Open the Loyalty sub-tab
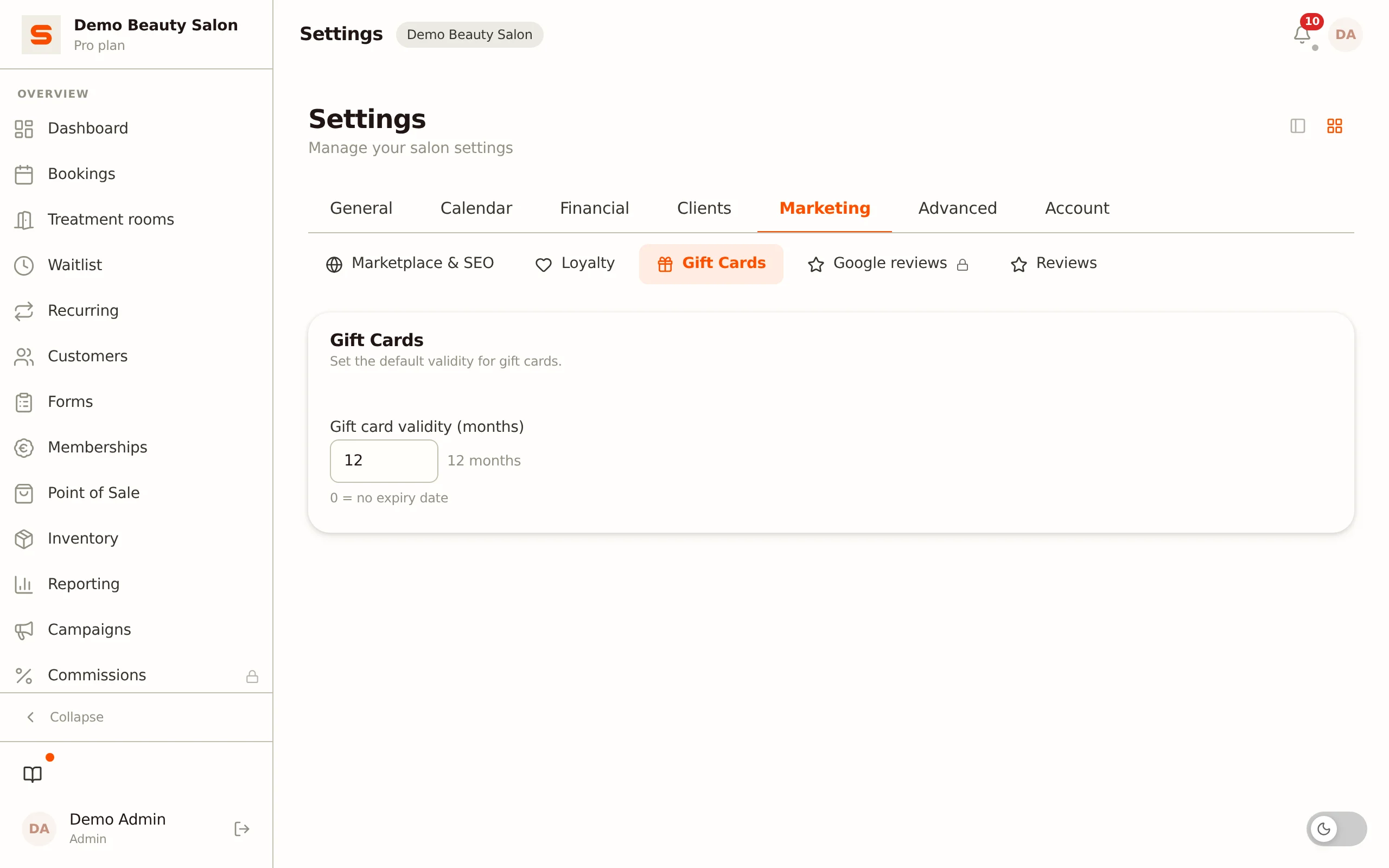Viewport: 1389px width, 868px height. coord(575,264)
